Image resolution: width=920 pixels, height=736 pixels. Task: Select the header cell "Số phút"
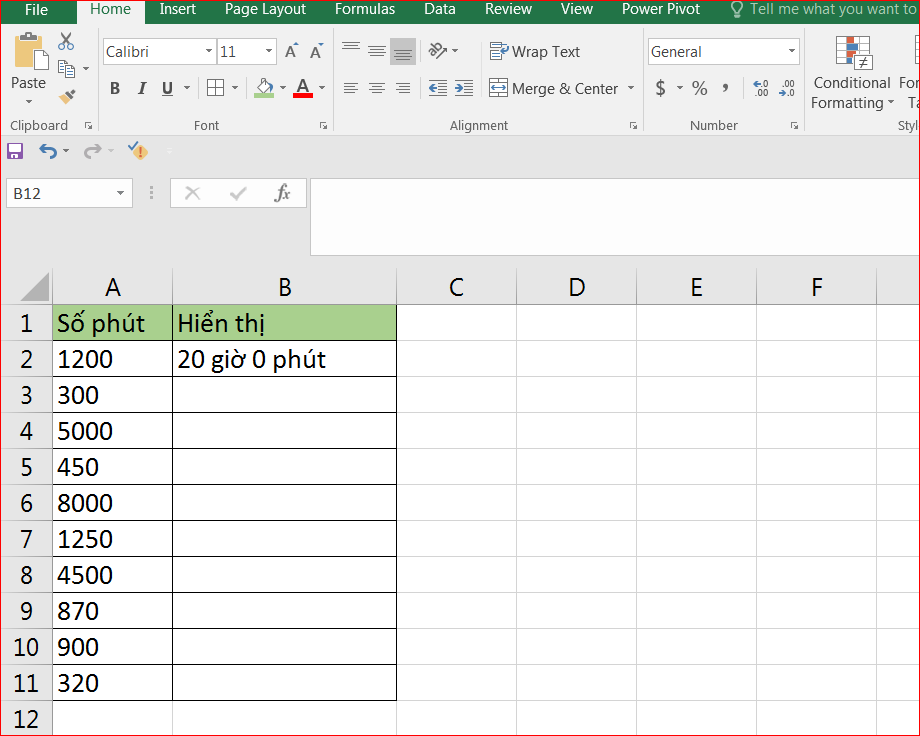point(113,323)
